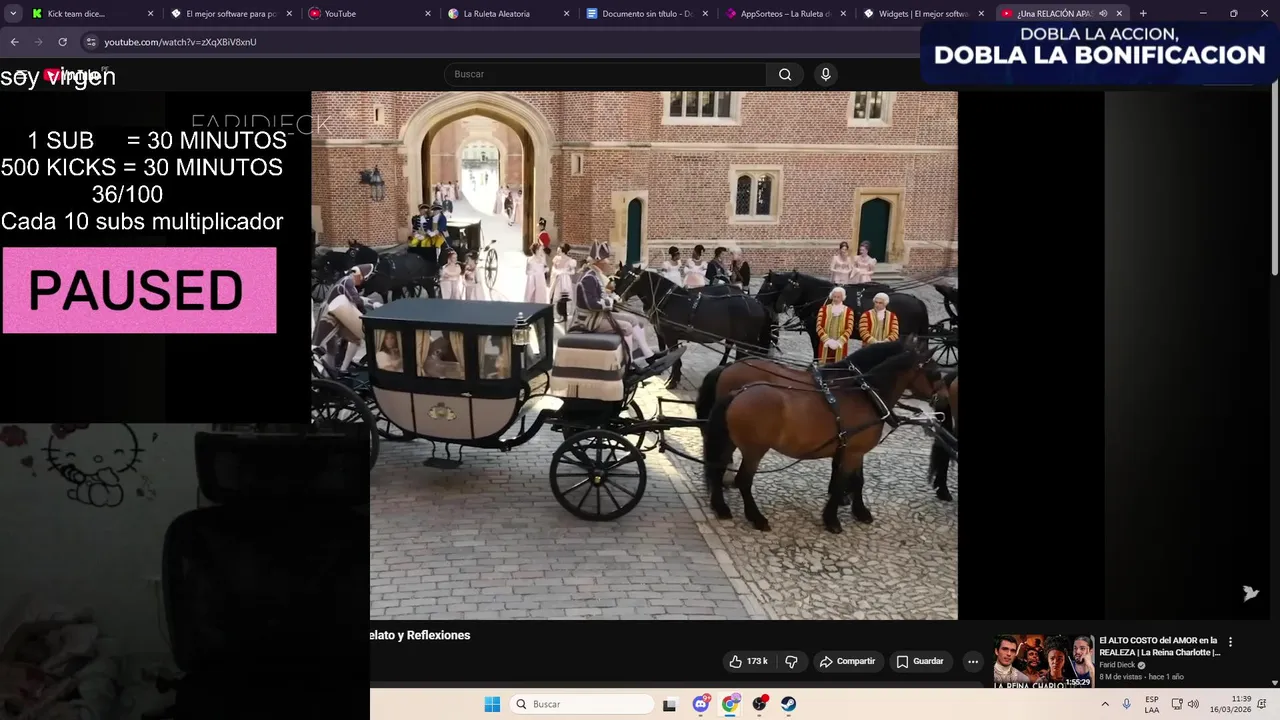
Task: Open options menu for recommended Reina Charlotte video
Action: pos(1230,642)
